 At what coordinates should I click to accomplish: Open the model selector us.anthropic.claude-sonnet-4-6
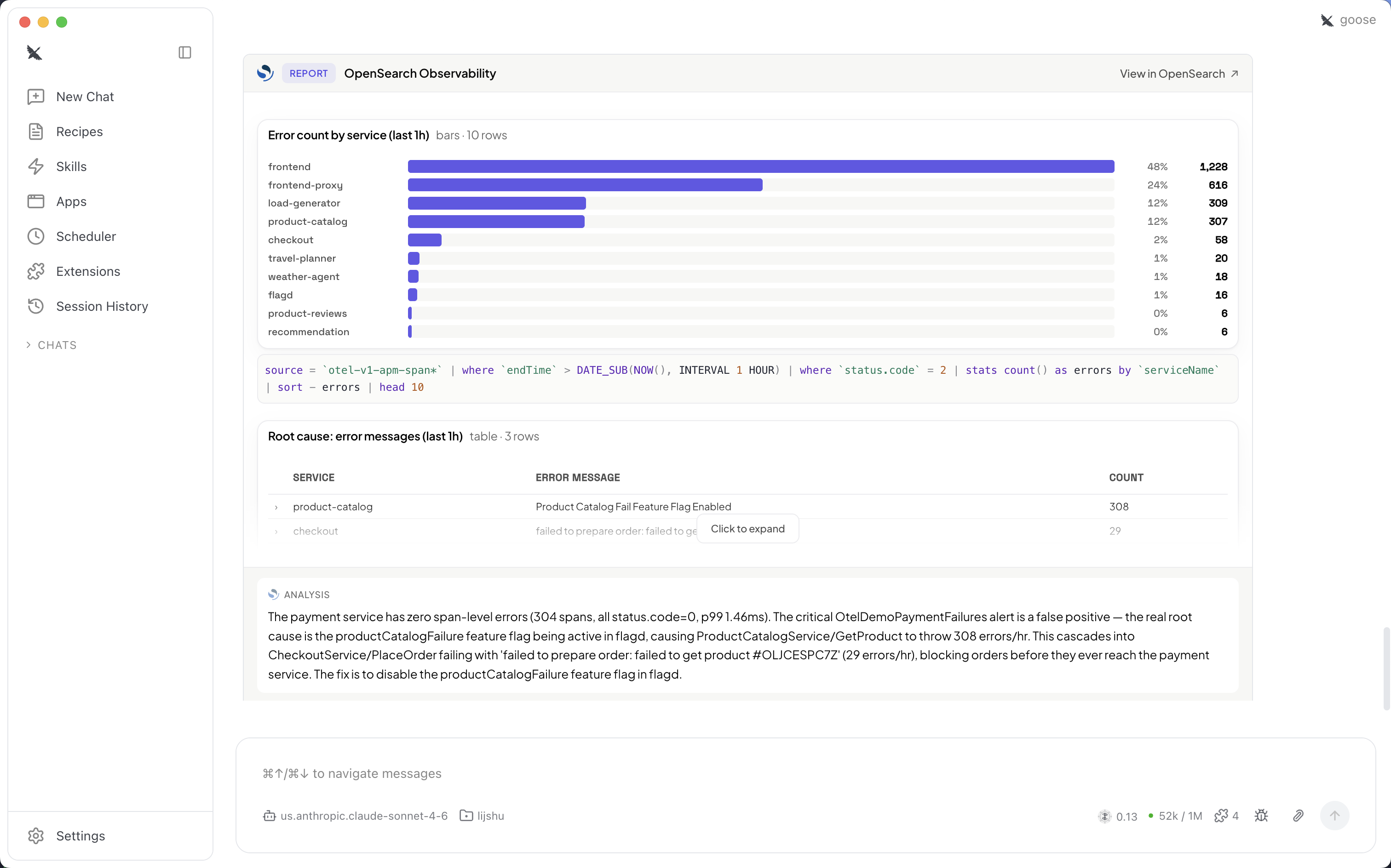(356, 816)
